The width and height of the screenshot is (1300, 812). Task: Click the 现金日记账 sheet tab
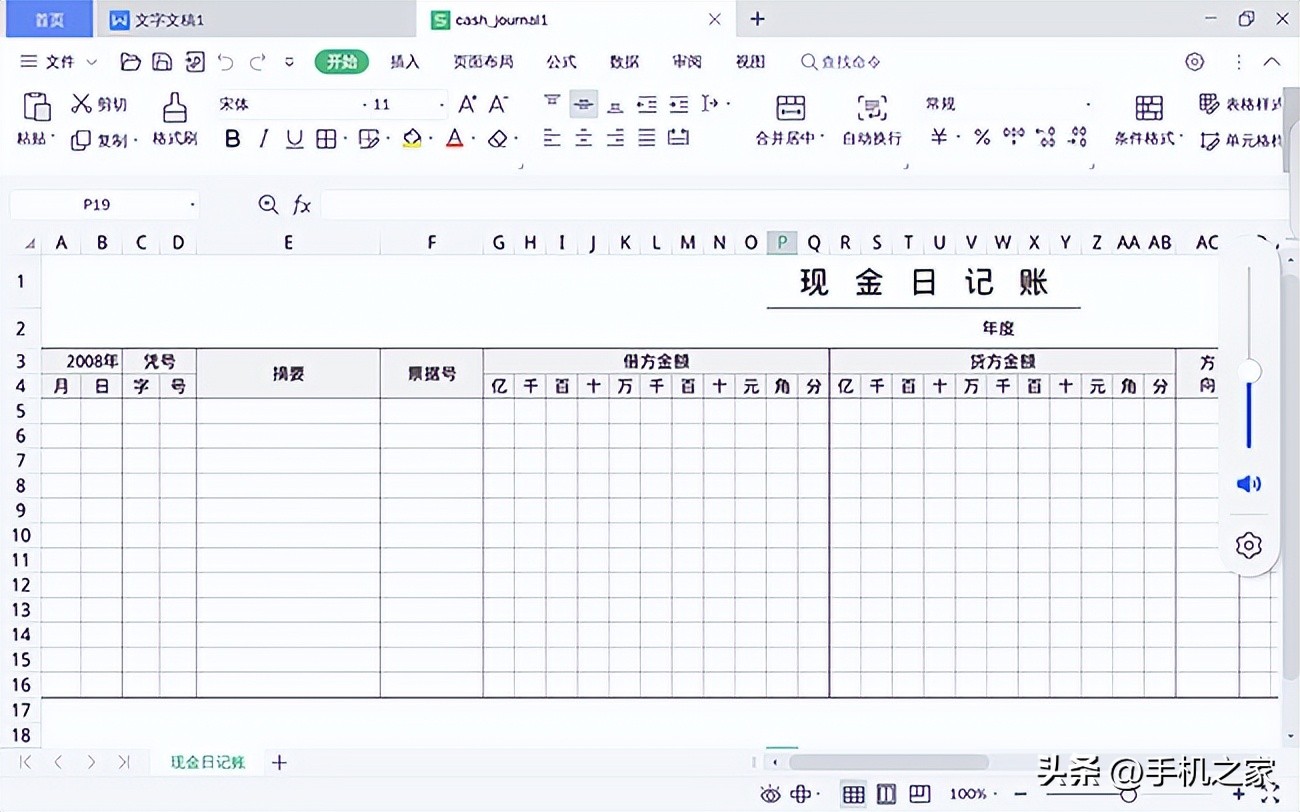click(207, 762)
